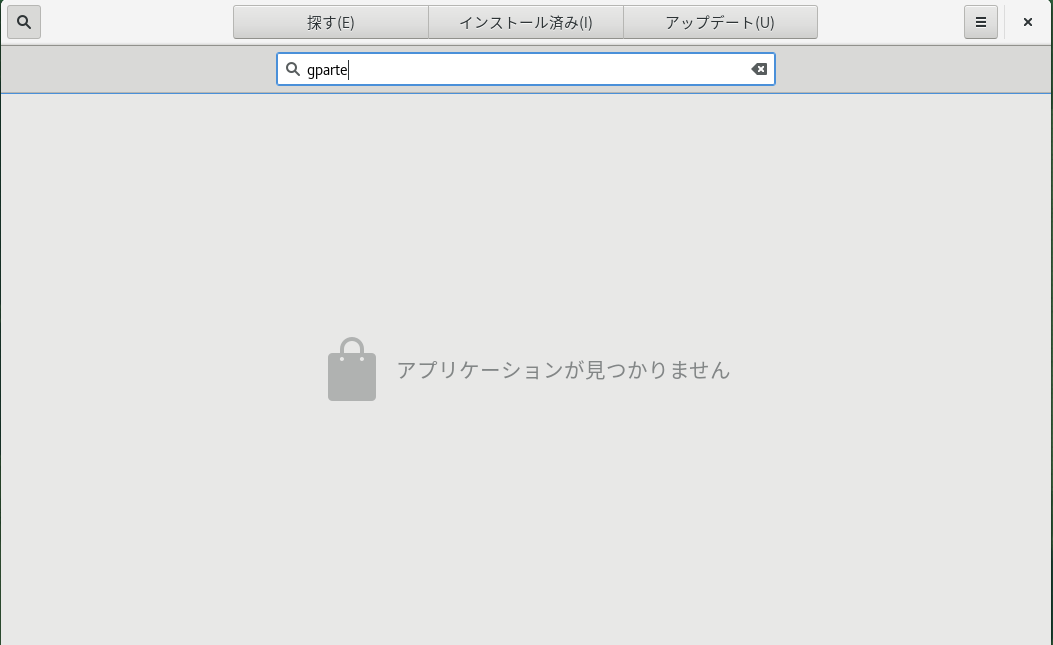Image resolution: width=1053 pixels, height=645 pixels.
Task: Clear the search text with backspace icon
Action: [759, 69]
